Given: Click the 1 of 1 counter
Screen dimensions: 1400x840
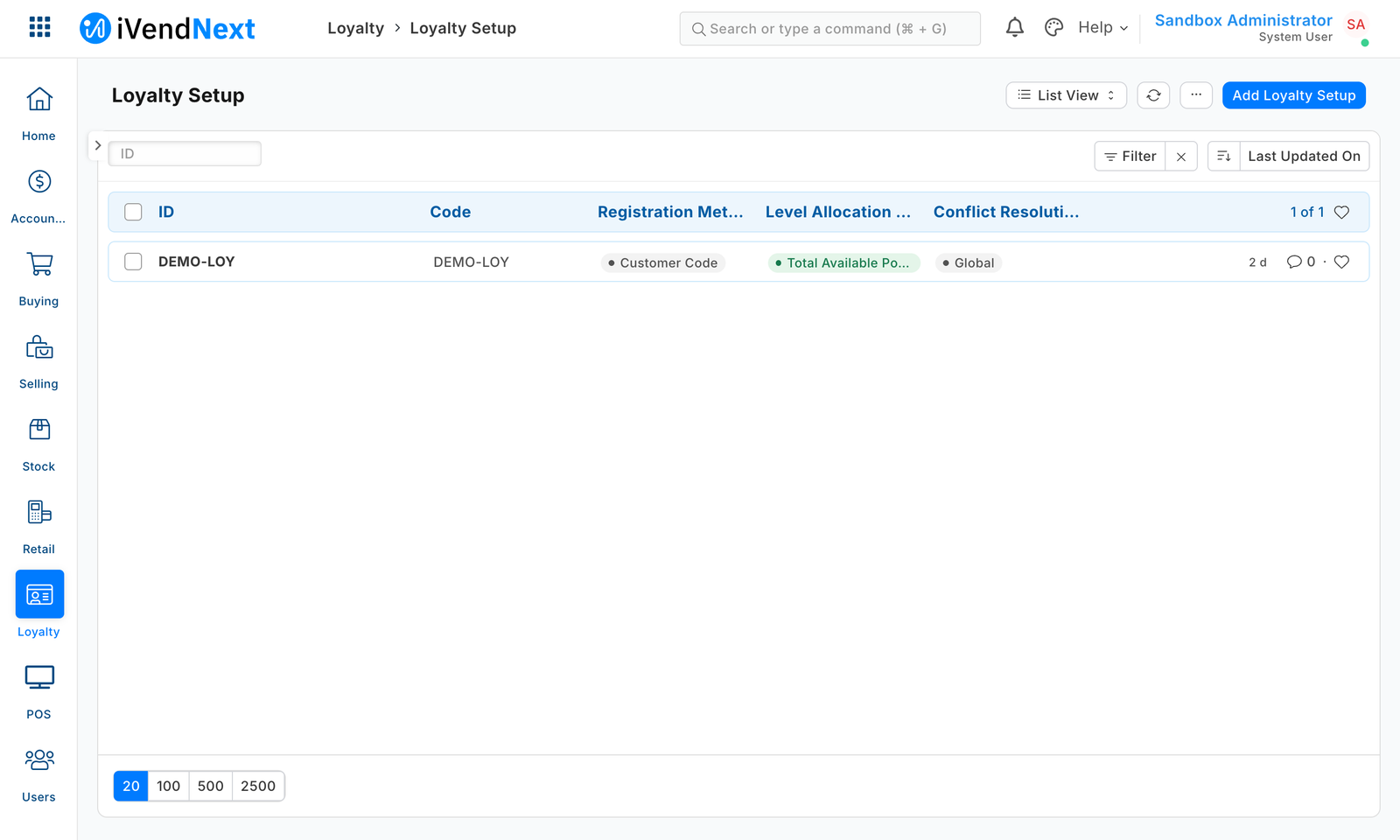Looking at the screenshot, I should pyautogui.click(x=1307, y=212).
